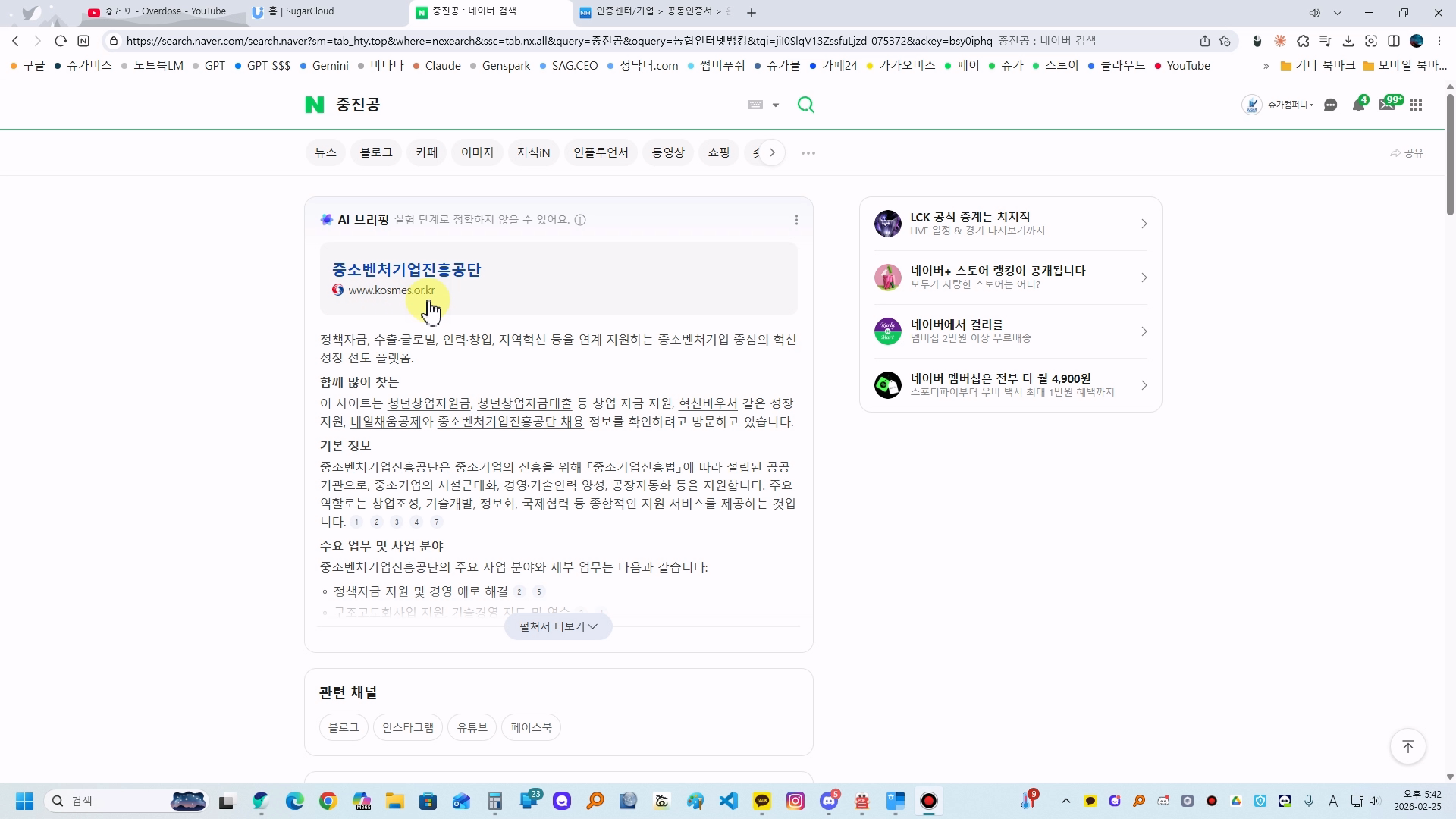Open more search tabs ellipsis menu

[808, 153]
